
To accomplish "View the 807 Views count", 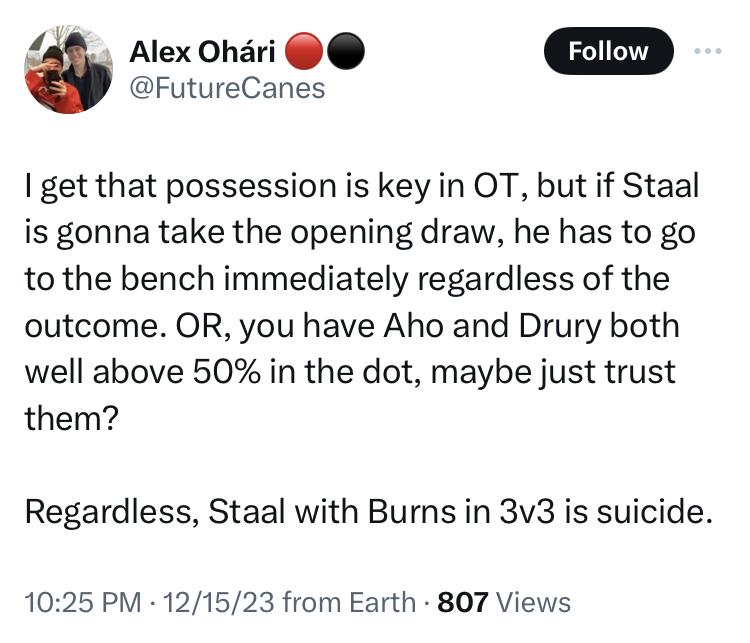I will coord(504,602).
